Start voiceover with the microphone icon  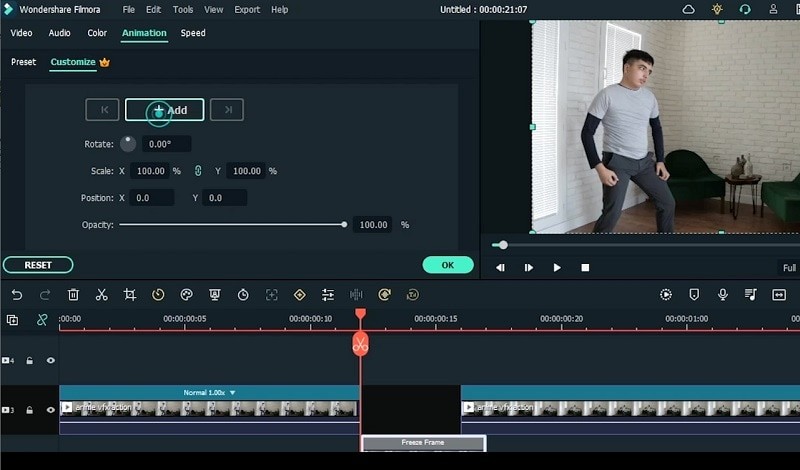tap(722, 294)
